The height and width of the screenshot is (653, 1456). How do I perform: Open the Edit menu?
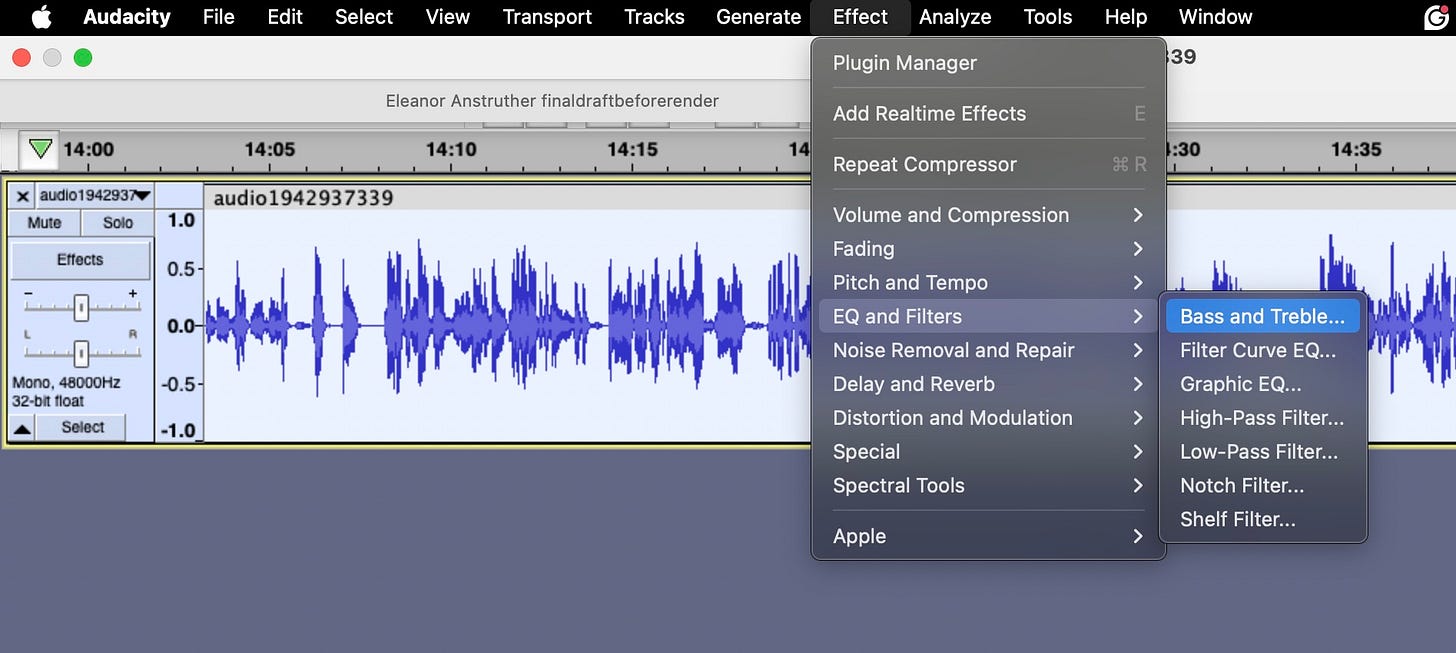(x=285, y=17)
